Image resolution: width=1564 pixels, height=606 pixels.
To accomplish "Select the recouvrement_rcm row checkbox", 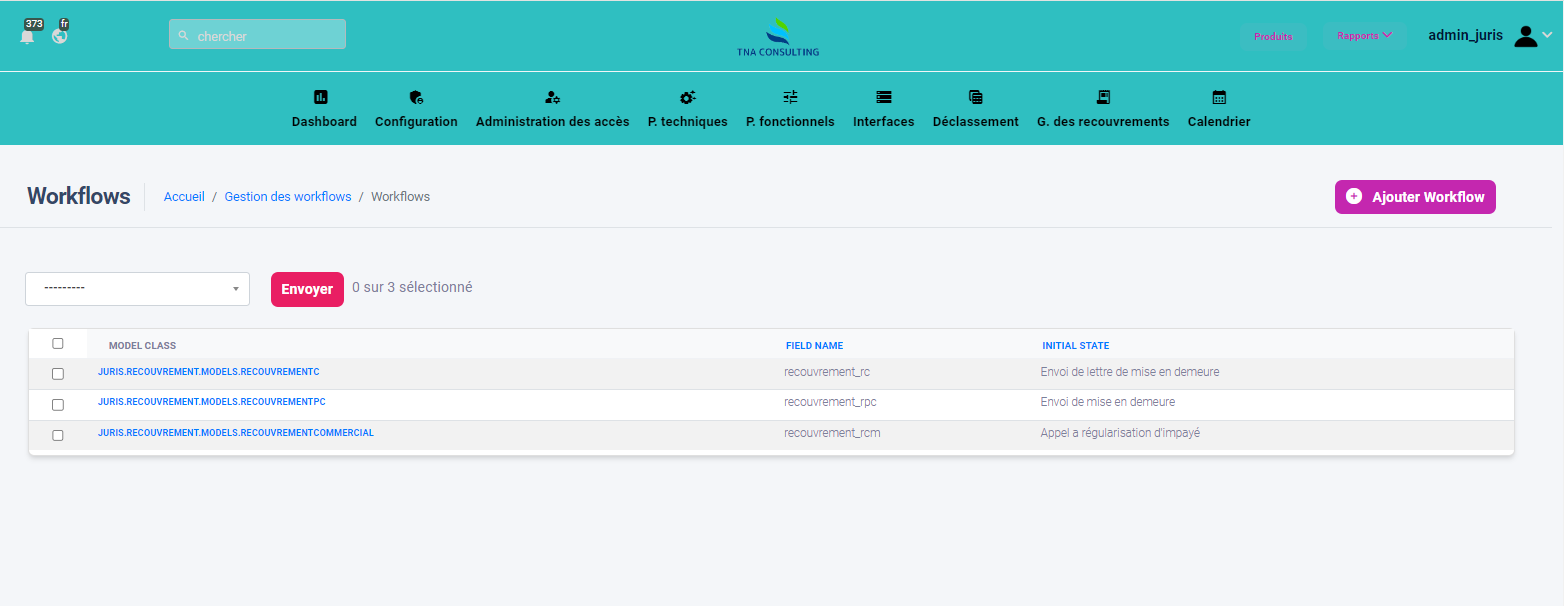I will click(58, 435).
